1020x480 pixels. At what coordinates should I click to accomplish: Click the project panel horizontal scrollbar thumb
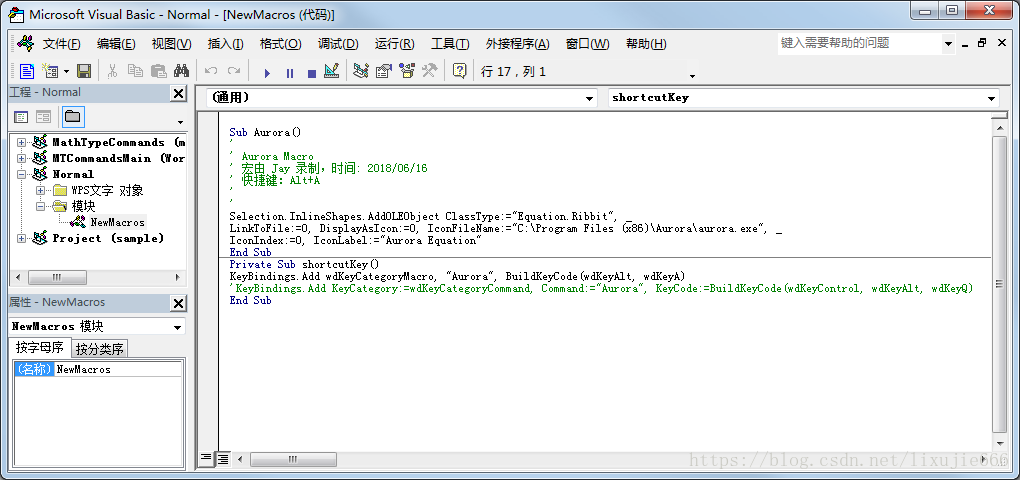pos(55,277)
